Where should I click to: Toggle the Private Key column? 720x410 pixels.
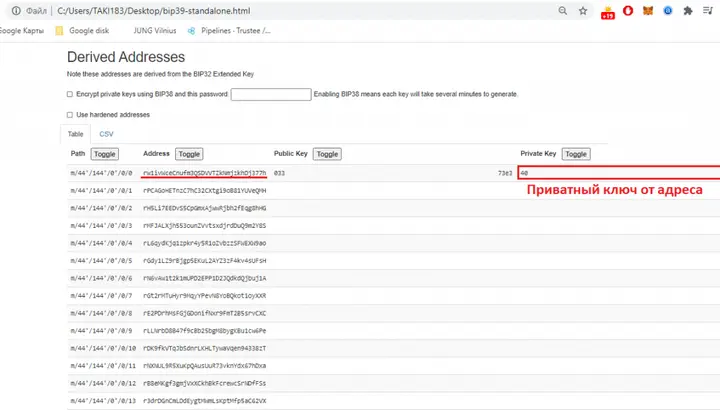[x=576, y=154]
